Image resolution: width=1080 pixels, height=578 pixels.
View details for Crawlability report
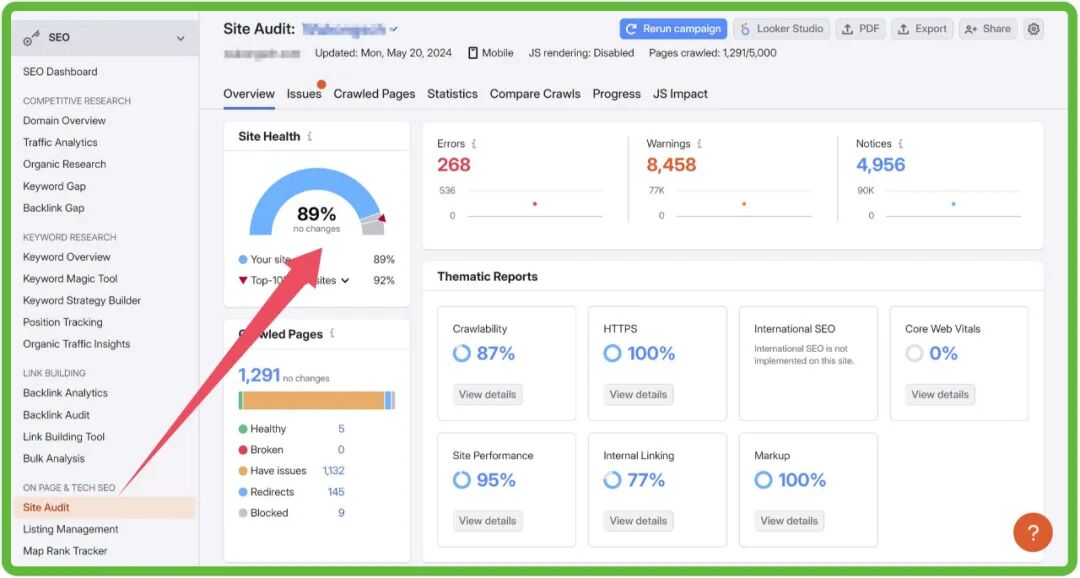pos(487,394)
